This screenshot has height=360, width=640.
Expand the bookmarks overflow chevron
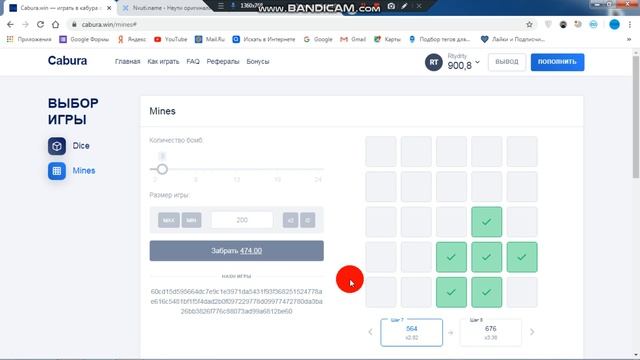tap(629, 39)
